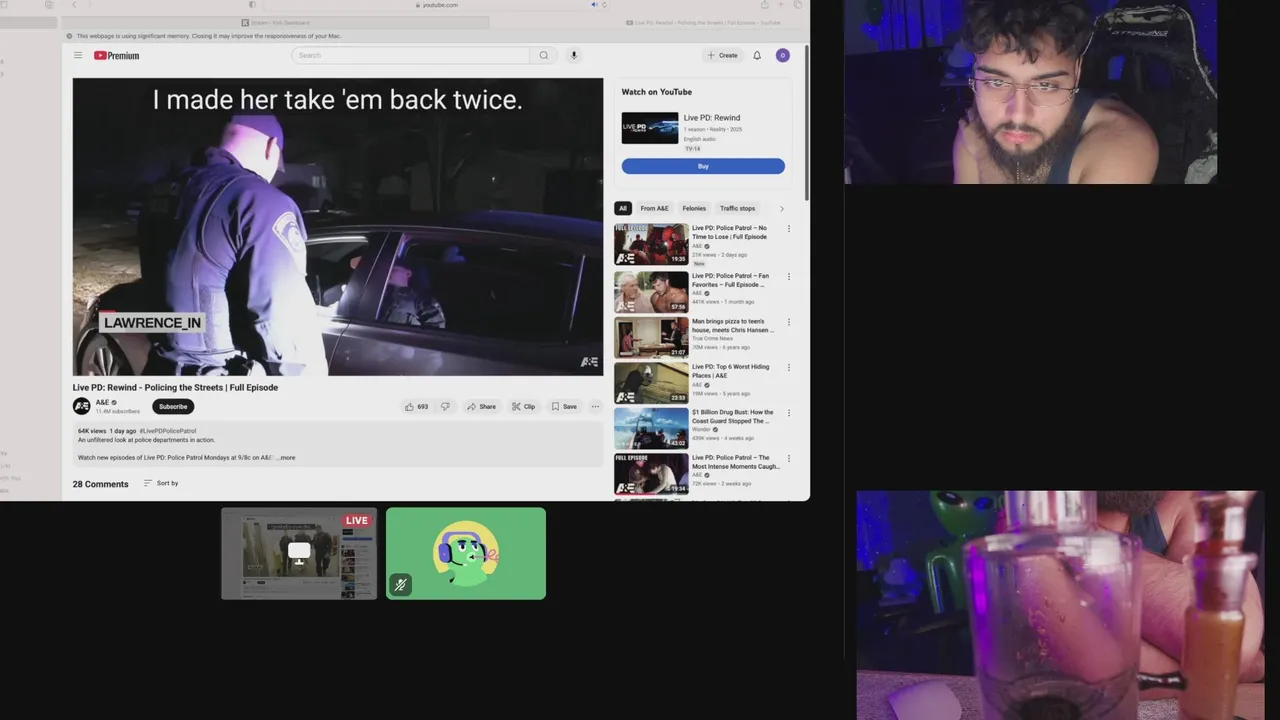The width and height of the screenshot is (1280, 720).
Task: Dismiss the significant memory warning banner
Action: tap(69, 36)
